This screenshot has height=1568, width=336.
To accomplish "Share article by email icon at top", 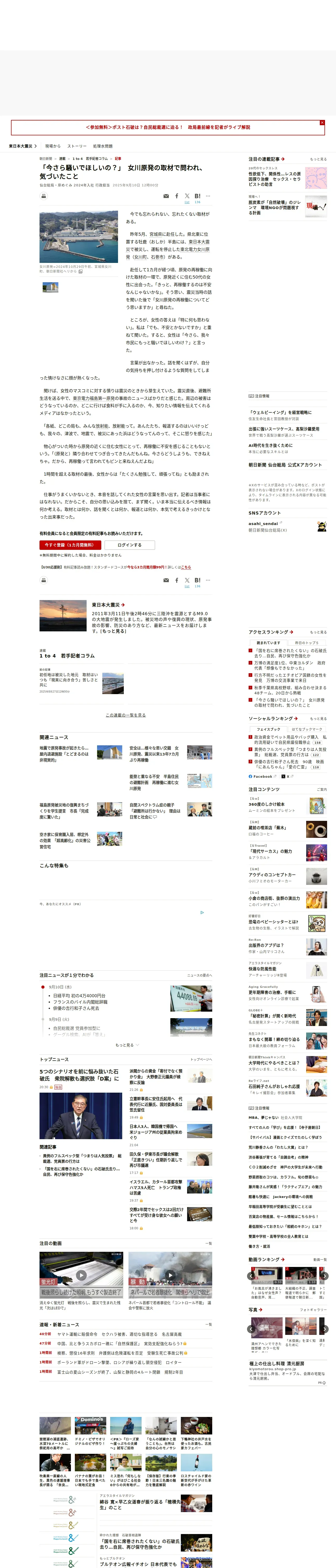I will [166, 196].
